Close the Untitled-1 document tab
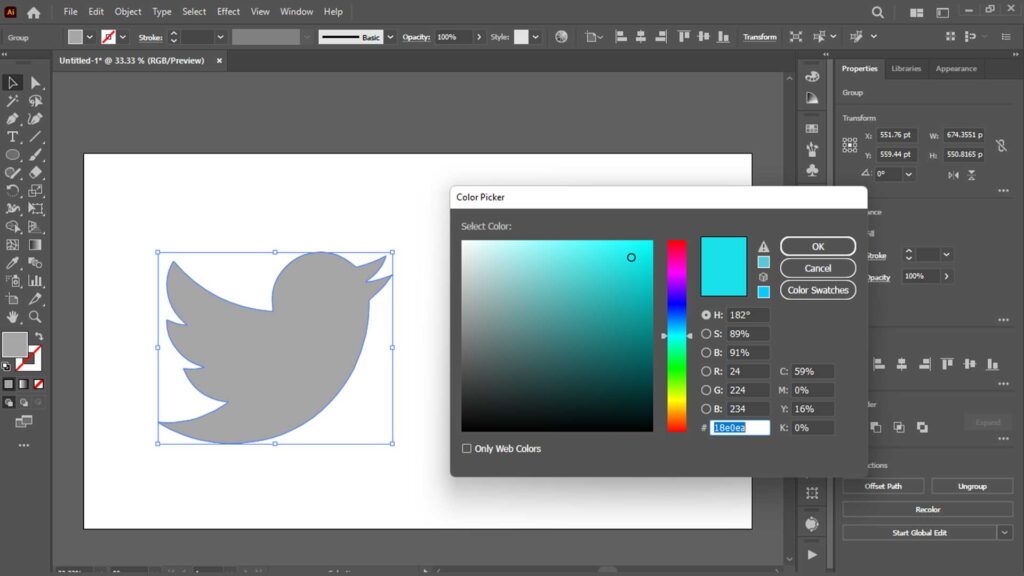Screen dimensions: 1024x576 219,61
